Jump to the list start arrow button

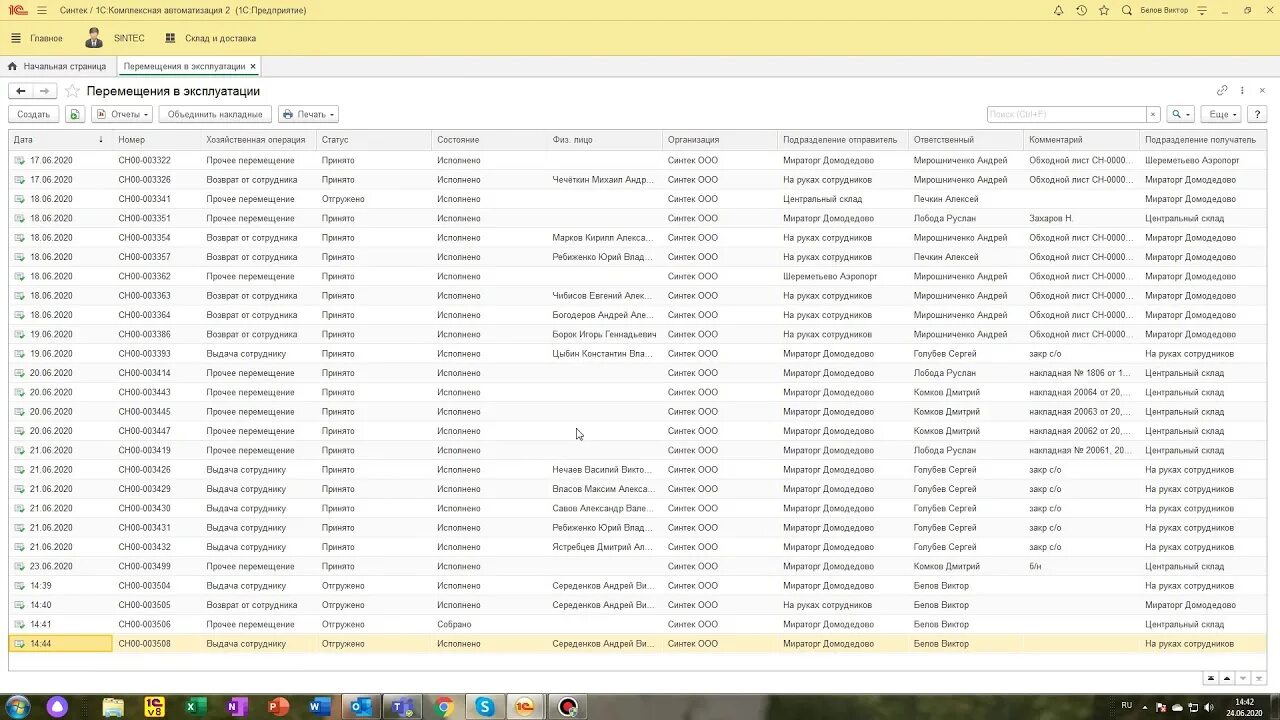[1211, 678]
